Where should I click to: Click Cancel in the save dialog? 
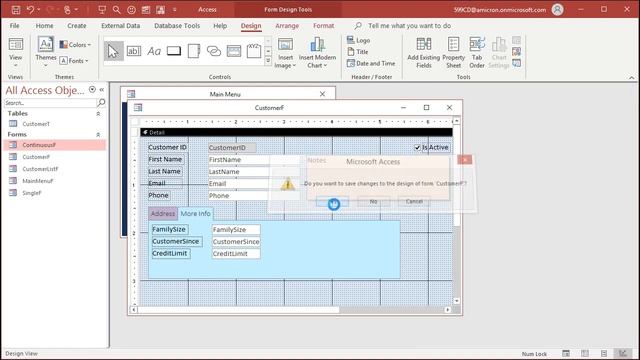414,201
